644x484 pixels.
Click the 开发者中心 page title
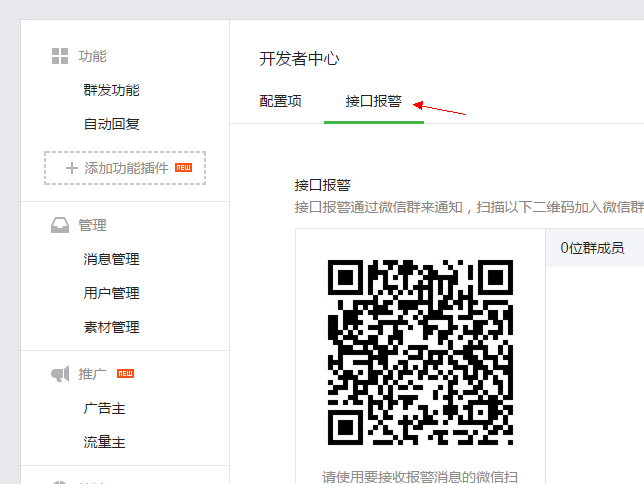tap(299, 59)
